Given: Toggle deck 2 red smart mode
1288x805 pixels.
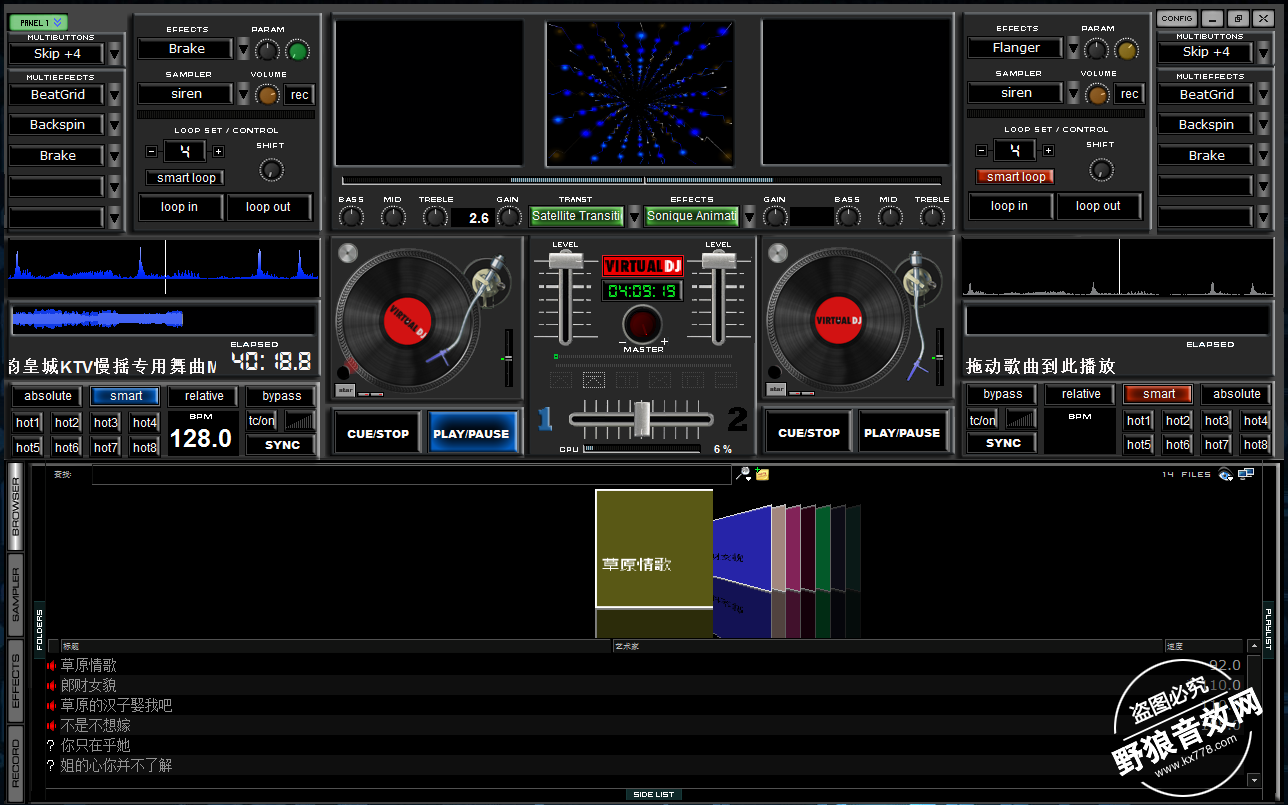Looking at the screenshot, I should (x=1159, y=394).
